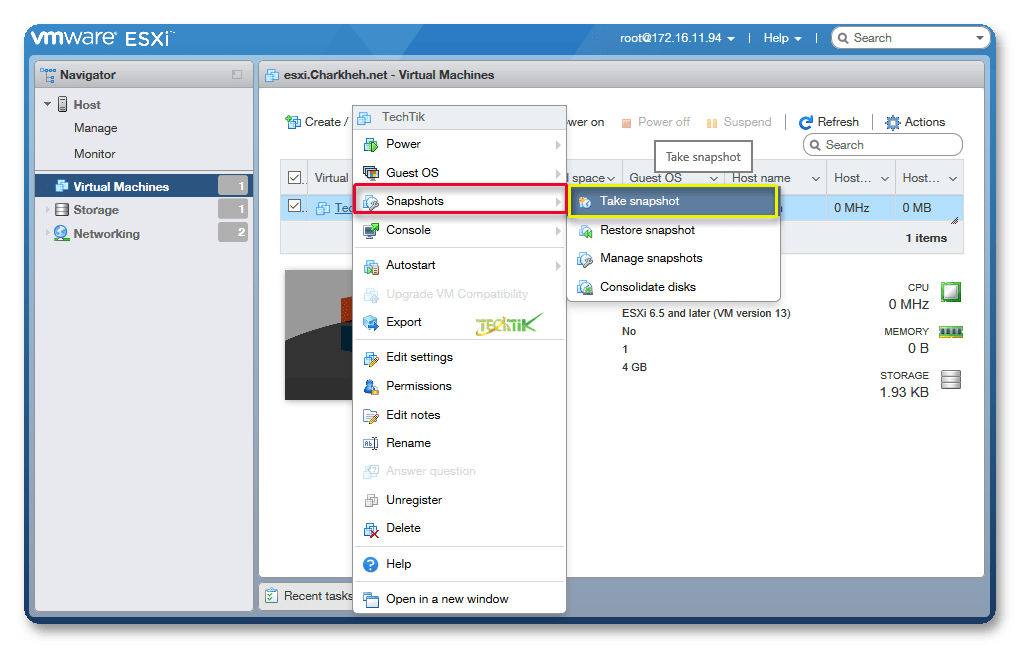Choose Open in a new window
1020x648 pixels.
pyautogui.click(x=460, y=599)
